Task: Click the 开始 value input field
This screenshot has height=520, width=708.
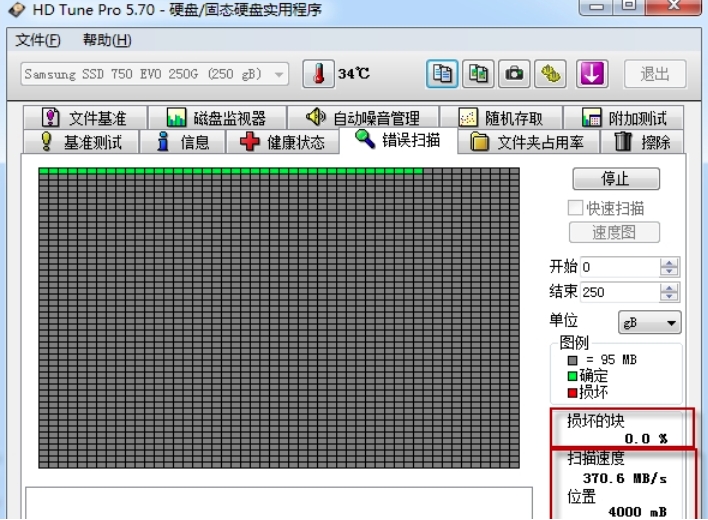Action: pyautogui.click(x=620, y=267)
